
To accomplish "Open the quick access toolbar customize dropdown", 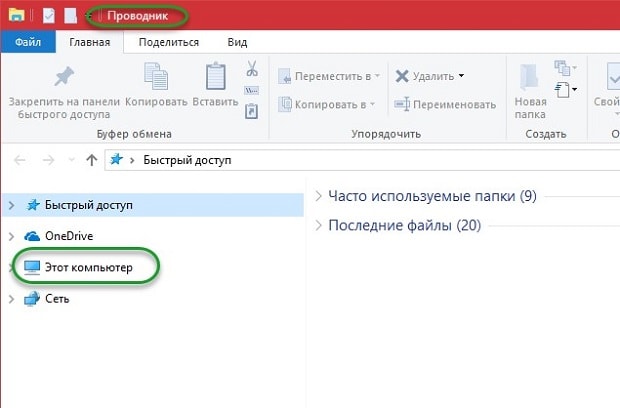I will [x=89, y=16].
